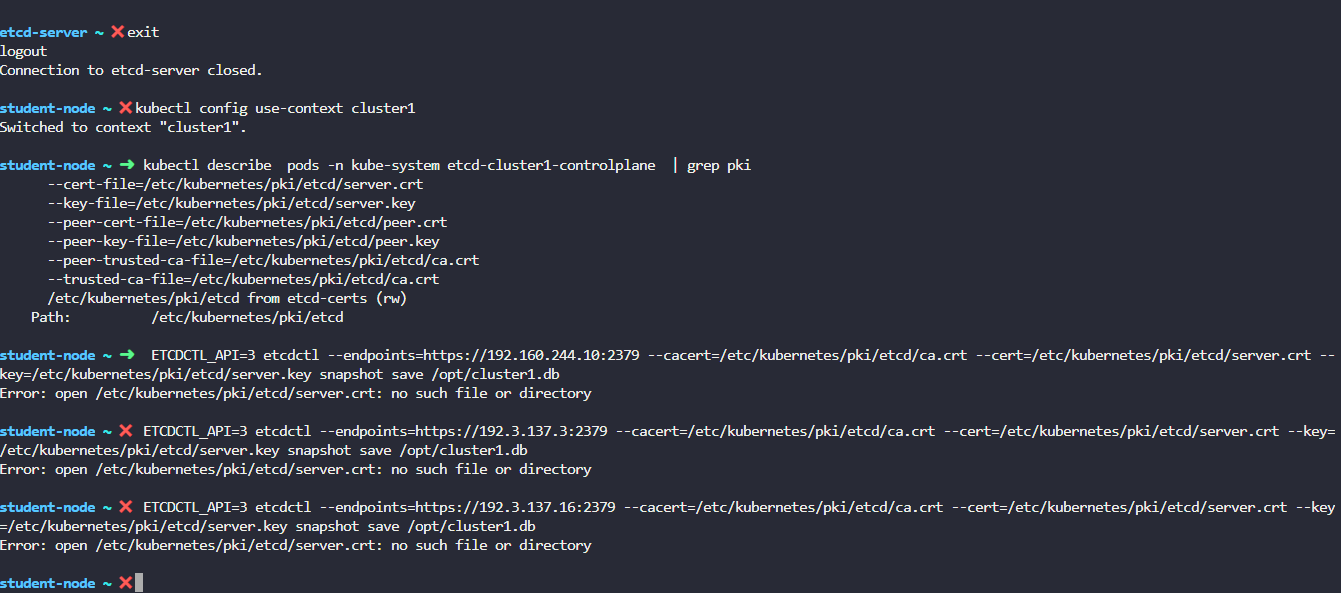This screenshot has width=1341, height=593.
Task: Click the "Connection to etcd-server closed." message
Action: click(x=130, y=70)
